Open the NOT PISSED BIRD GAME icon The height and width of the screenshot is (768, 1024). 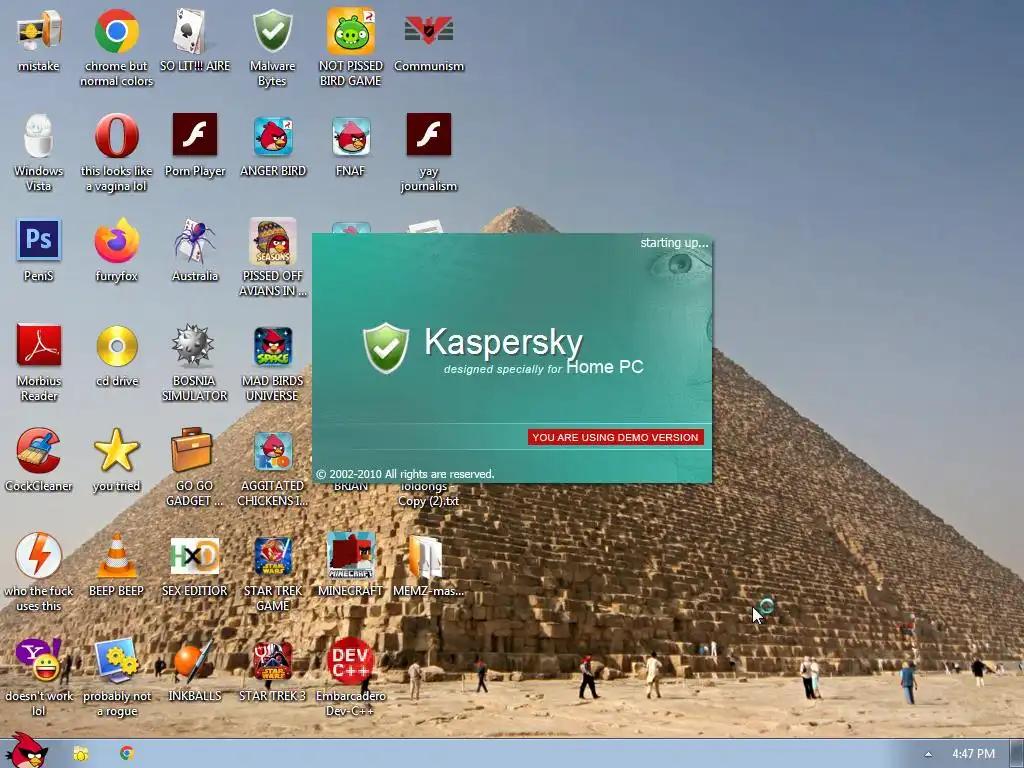point(351,31)
